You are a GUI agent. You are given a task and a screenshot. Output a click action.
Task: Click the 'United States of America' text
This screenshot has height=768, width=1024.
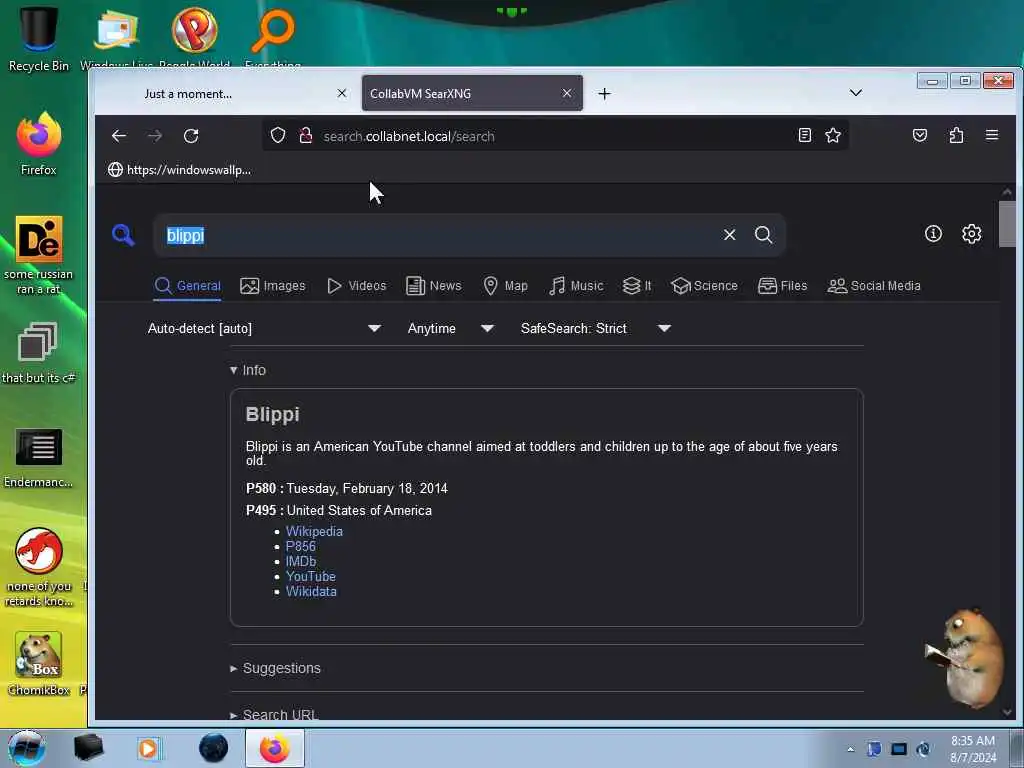click(359, 511)
